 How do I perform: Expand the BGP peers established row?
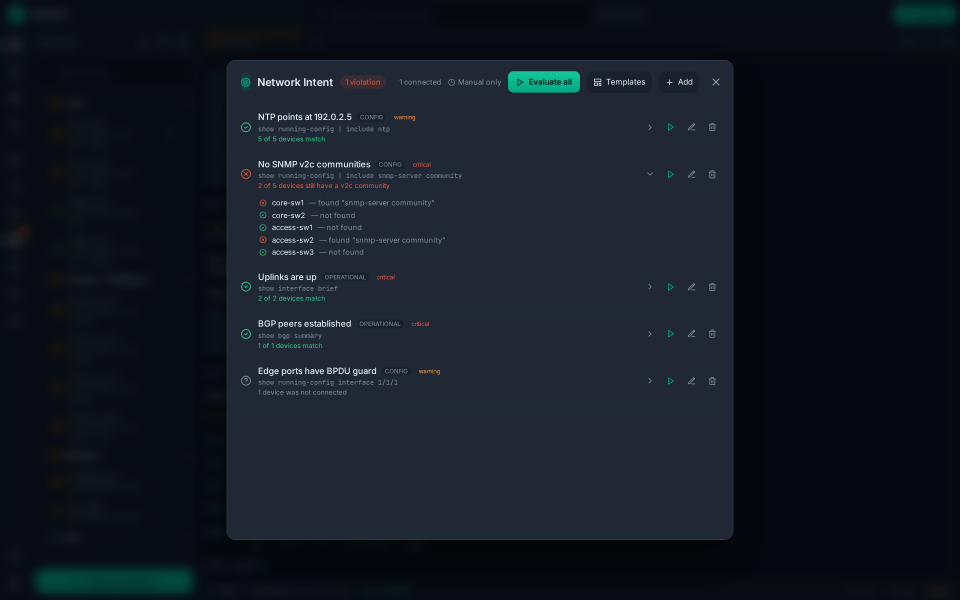click(x=650, y=334)
